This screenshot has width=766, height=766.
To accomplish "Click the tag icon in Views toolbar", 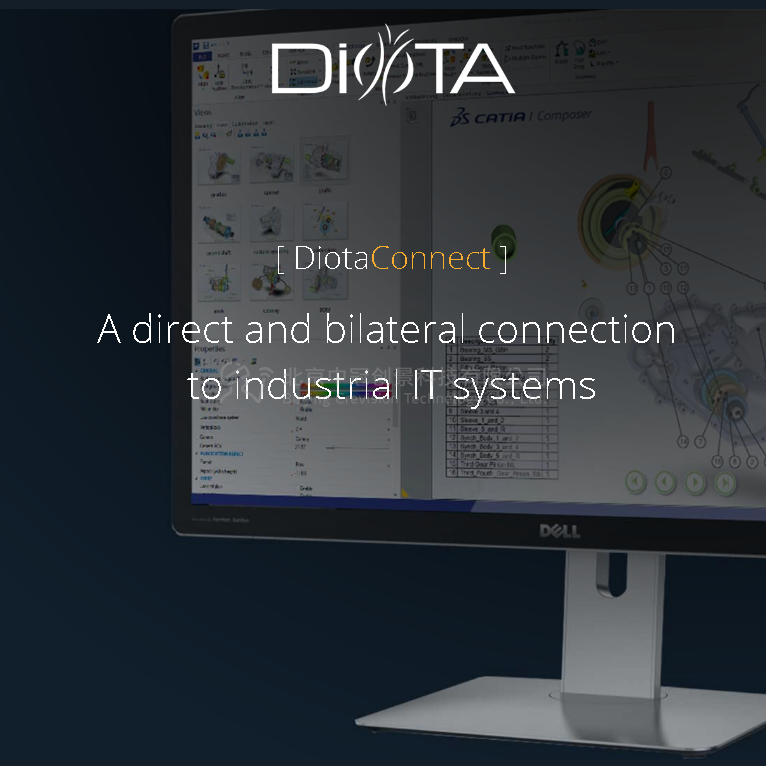I will click(229, 134).
